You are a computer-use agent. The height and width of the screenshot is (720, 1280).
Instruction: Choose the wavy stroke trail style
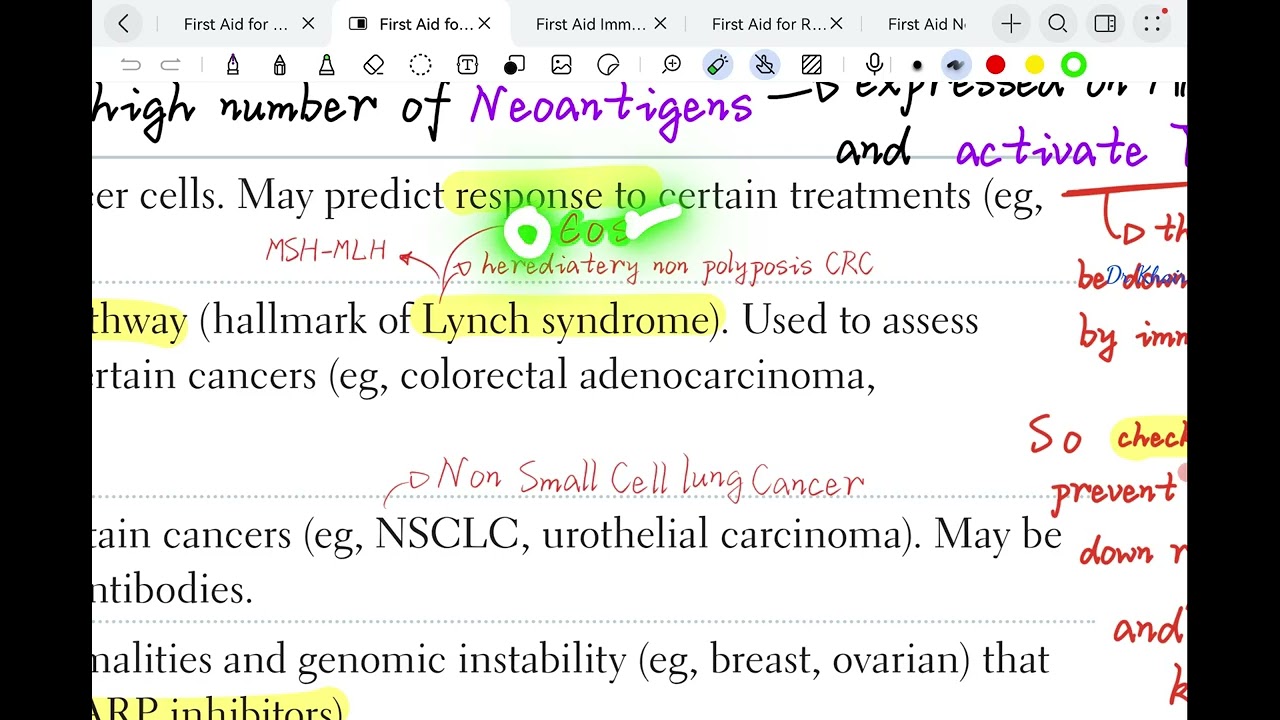point(956,65)
